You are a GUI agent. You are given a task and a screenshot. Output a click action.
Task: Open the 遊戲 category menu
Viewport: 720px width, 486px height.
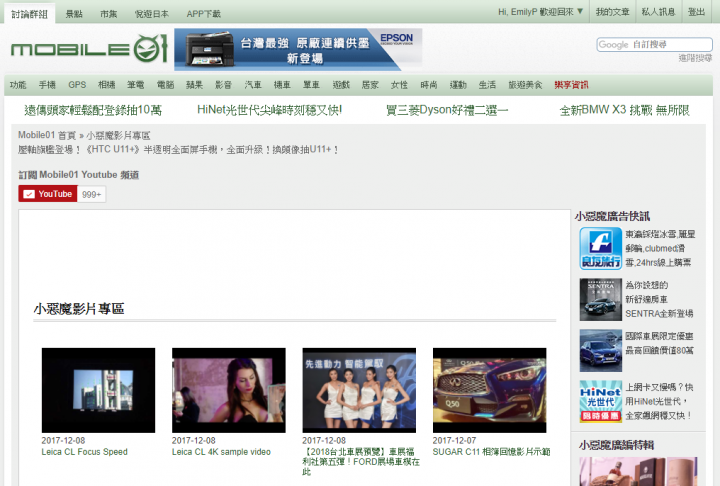click(x=341, y=85)
